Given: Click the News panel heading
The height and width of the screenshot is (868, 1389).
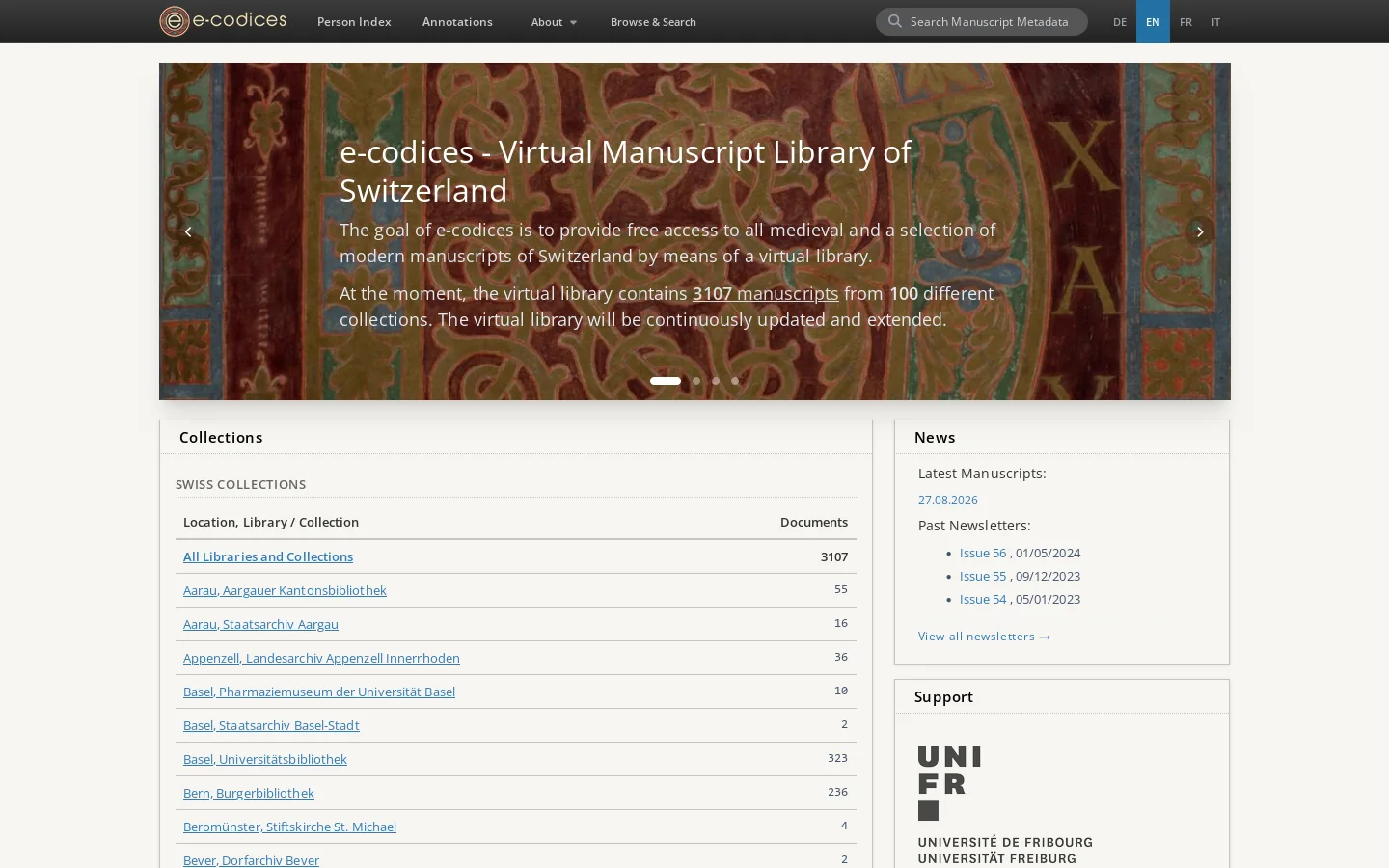Looking at the screenshot, I should 935,437.
